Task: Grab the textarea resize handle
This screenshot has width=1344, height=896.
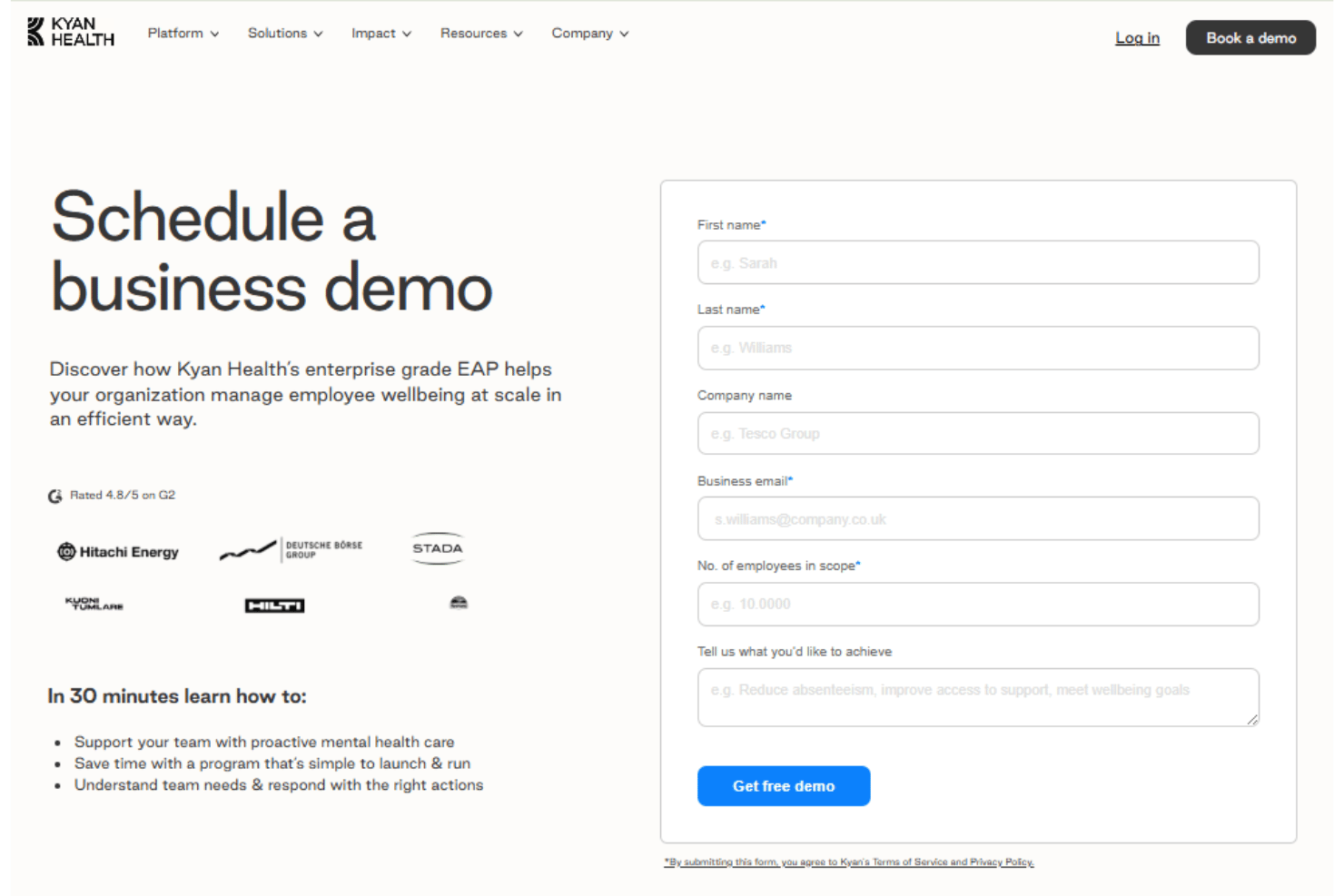Action: coord(1252,719)
